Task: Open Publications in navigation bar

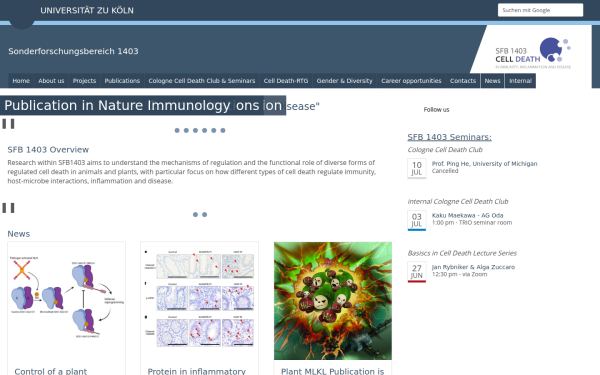Action: click(122, 81)
